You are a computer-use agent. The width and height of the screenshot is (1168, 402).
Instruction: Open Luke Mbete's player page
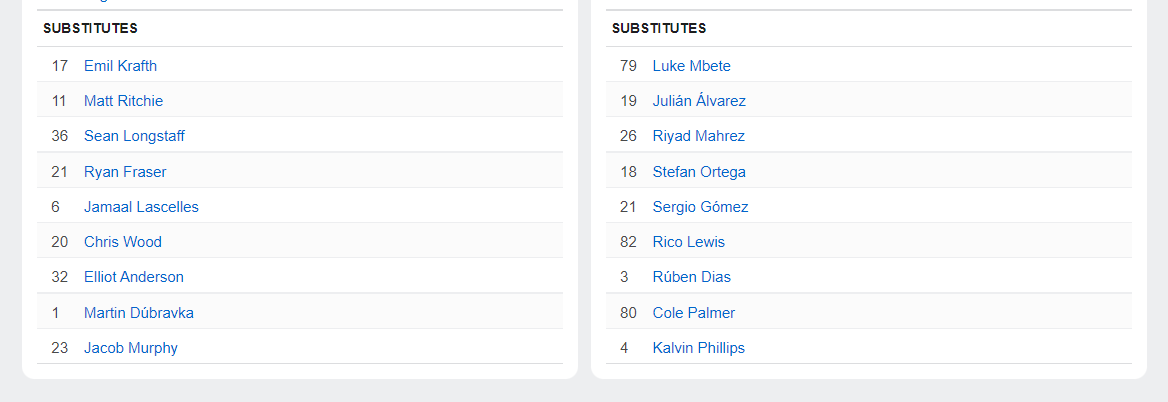pyautogui.click(x=691, y=66)
